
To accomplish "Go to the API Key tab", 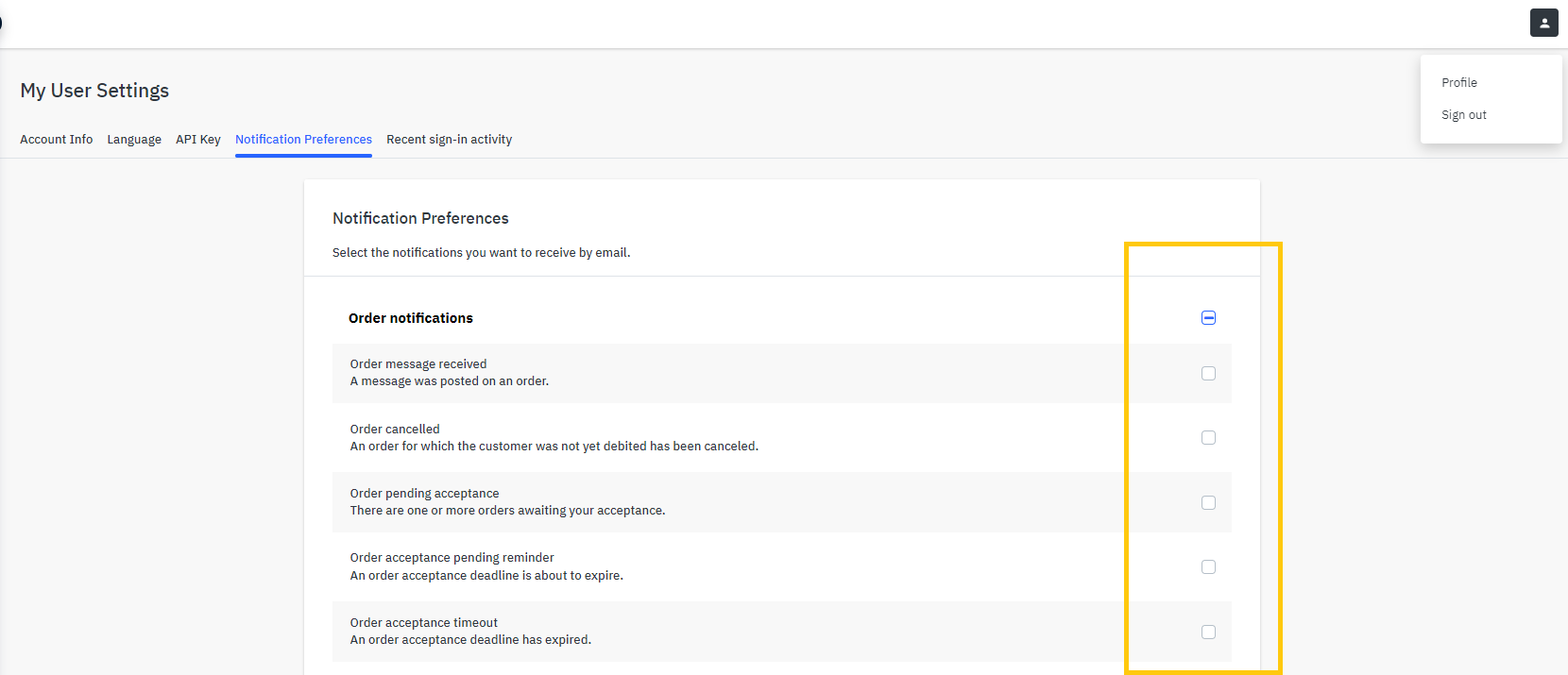I will click(x=198, y=140).
